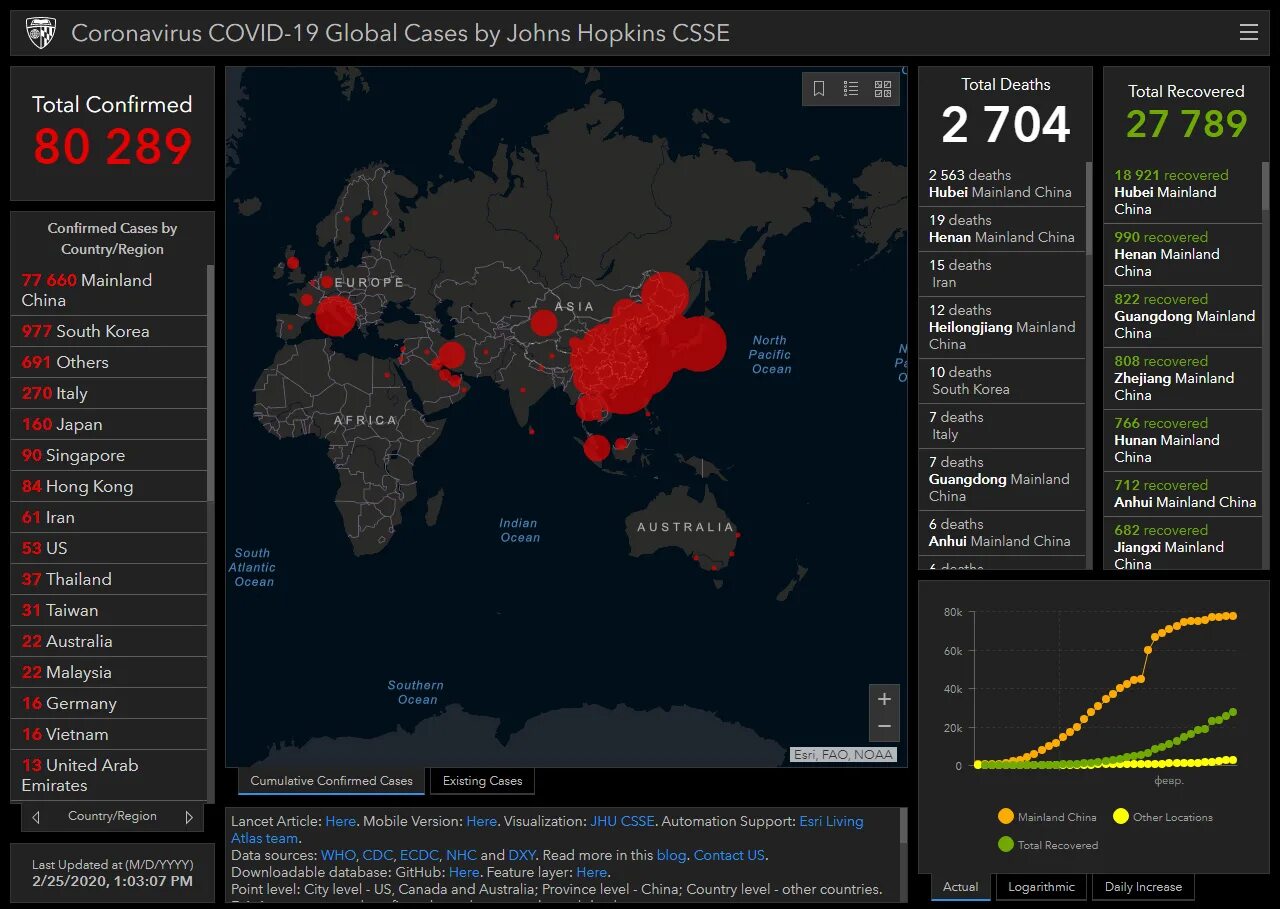Switch to Existing Cases tab

482,781
